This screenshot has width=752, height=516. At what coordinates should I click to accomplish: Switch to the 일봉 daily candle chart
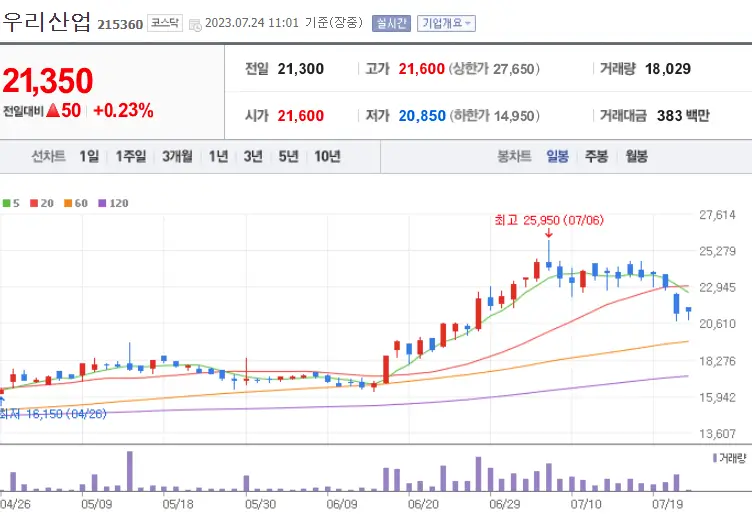[557, 156]
